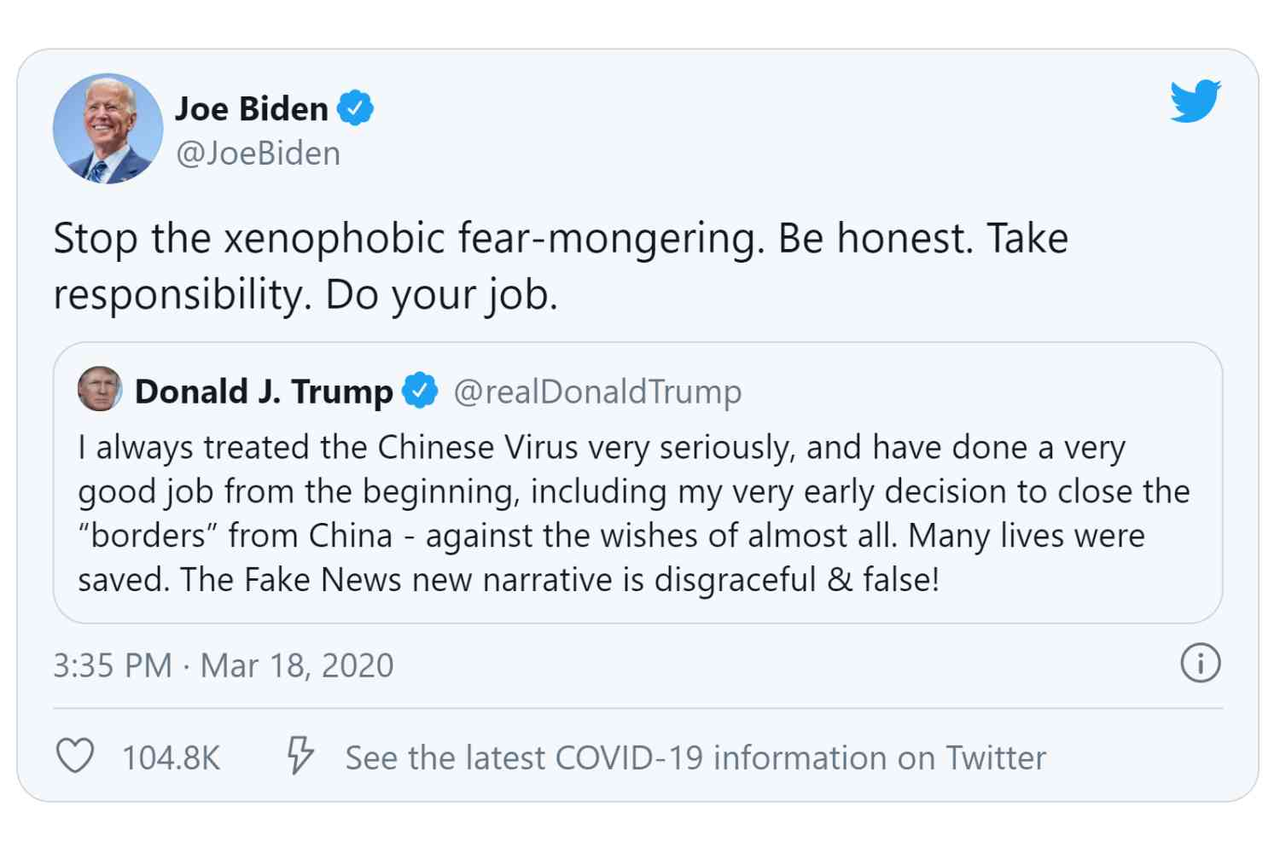Click the 104.8K likes count
Image resolution: width=1280 pixels, height=853 pixels.
171,757
